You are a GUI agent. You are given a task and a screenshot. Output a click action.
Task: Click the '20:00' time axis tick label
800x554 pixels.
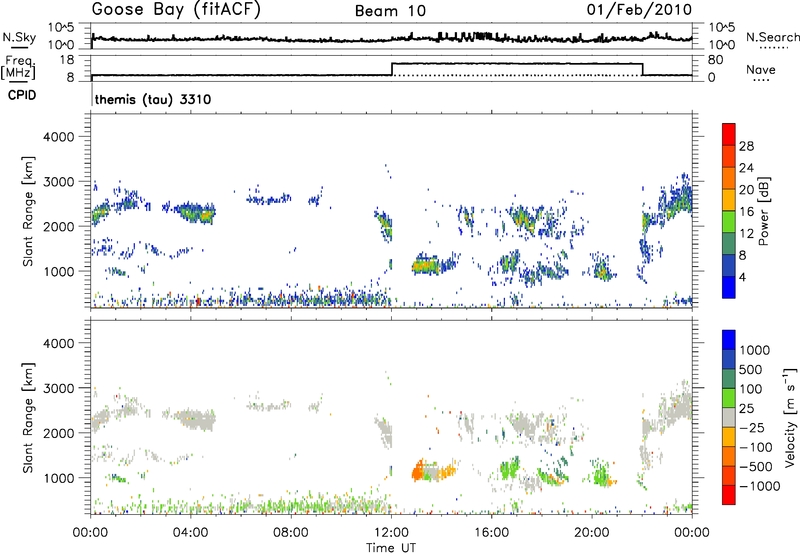tap(591, 533)
